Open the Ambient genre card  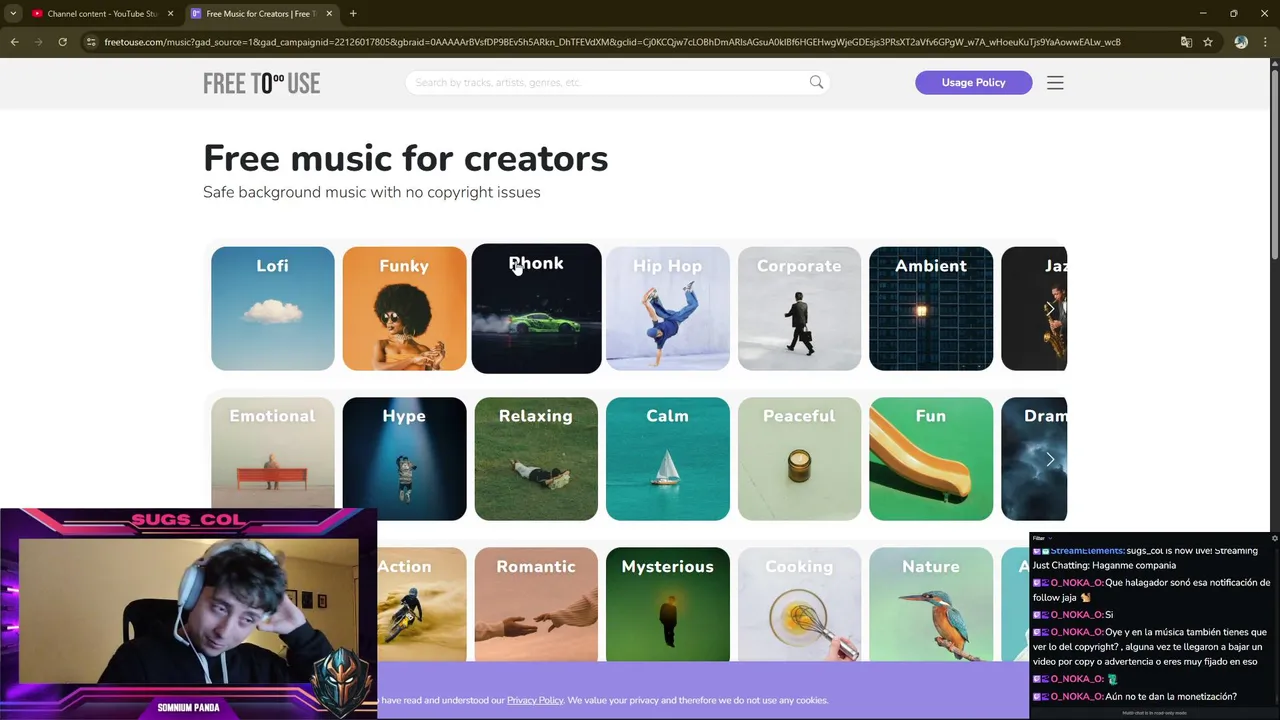pyautogui.click(x=931, y=309)
